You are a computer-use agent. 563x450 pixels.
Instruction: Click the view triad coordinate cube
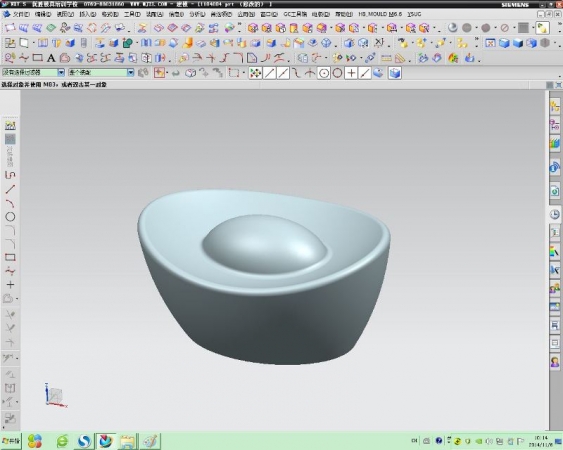click(55, 395)
